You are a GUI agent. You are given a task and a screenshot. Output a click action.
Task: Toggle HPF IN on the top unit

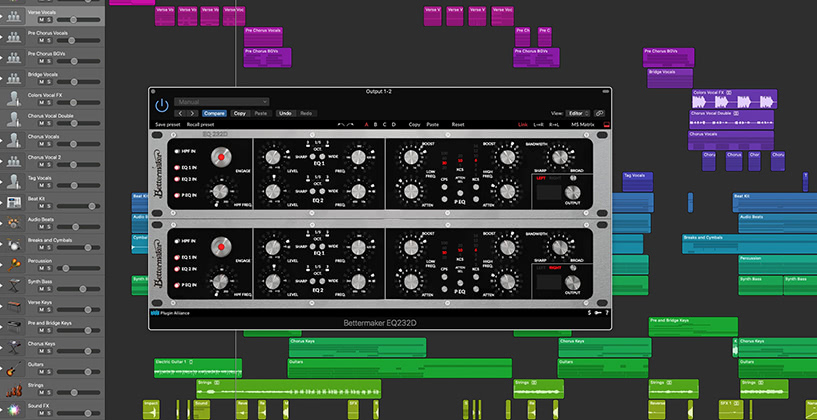[x=178, y=152]
